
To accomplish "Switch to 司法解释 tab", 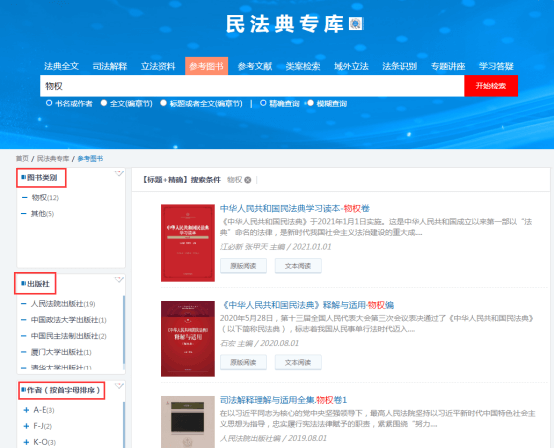I will click(x=110, y=66).
